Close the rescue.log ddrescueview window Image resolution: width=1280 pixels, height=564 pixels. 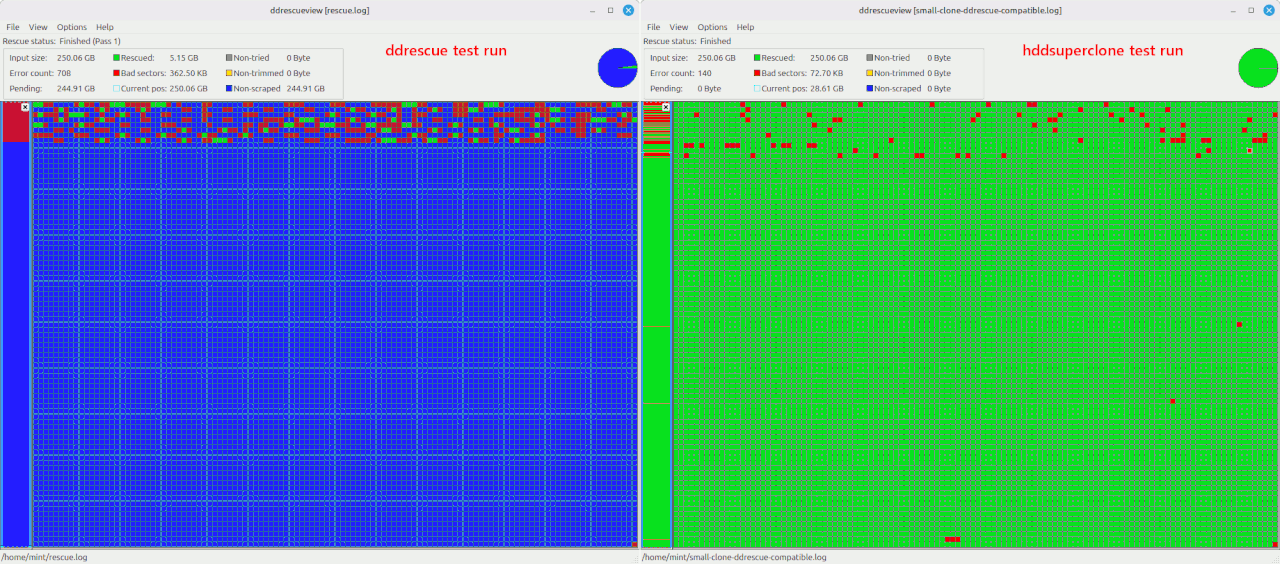tap(628, 10)
